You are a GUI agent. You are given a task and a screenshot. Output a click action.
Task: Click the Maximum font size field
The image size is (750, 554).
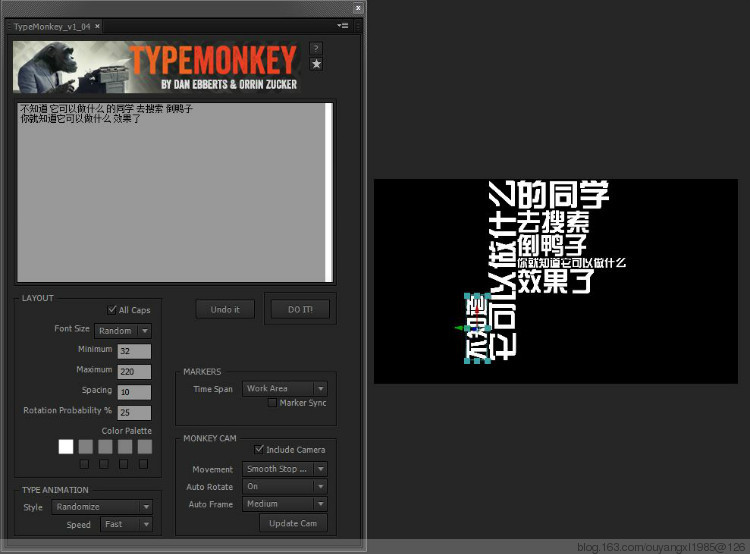(134, 371)
